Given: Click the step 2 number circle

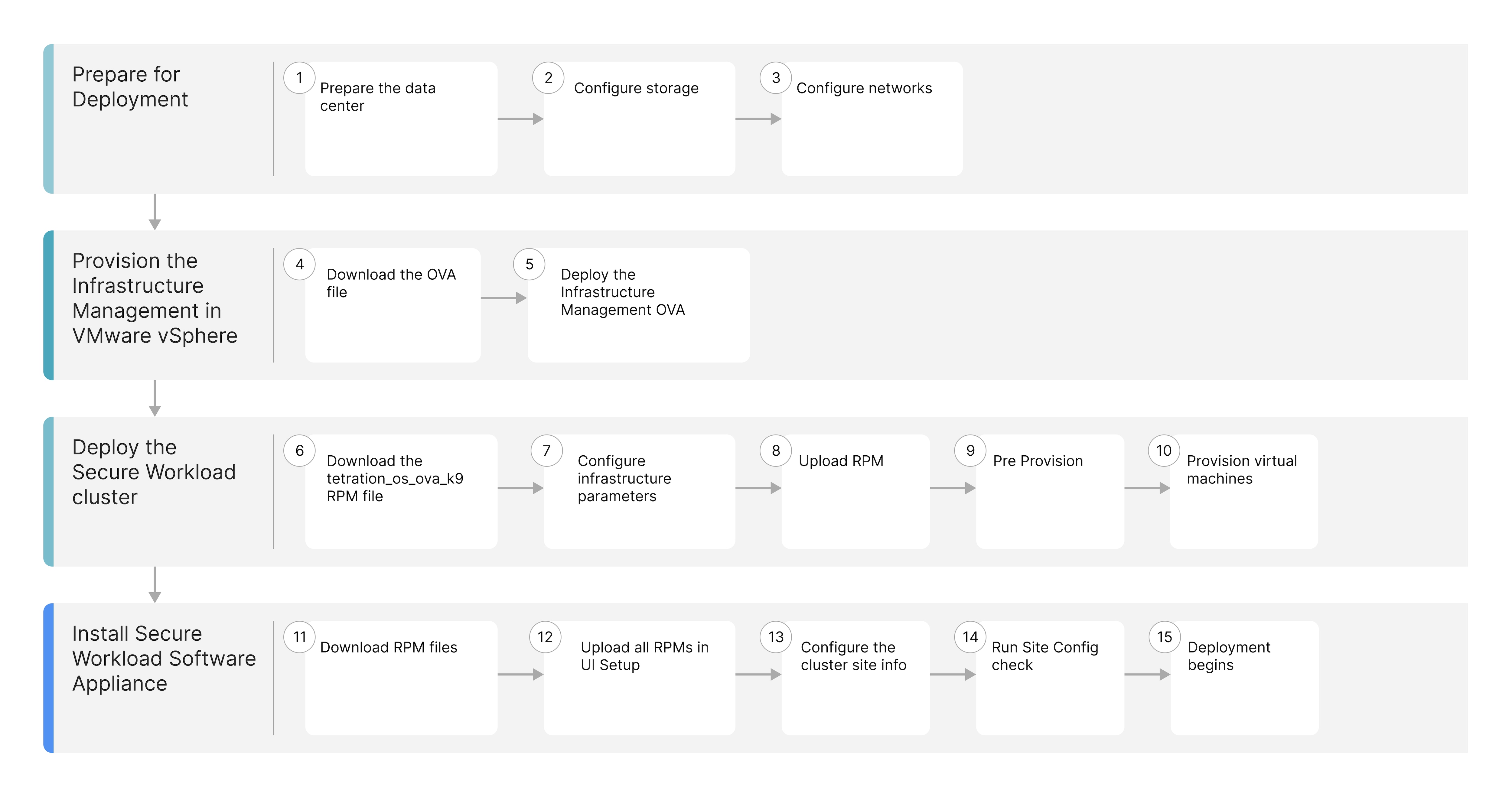Looking at the screenshot, I should click(x=548, y=78).
